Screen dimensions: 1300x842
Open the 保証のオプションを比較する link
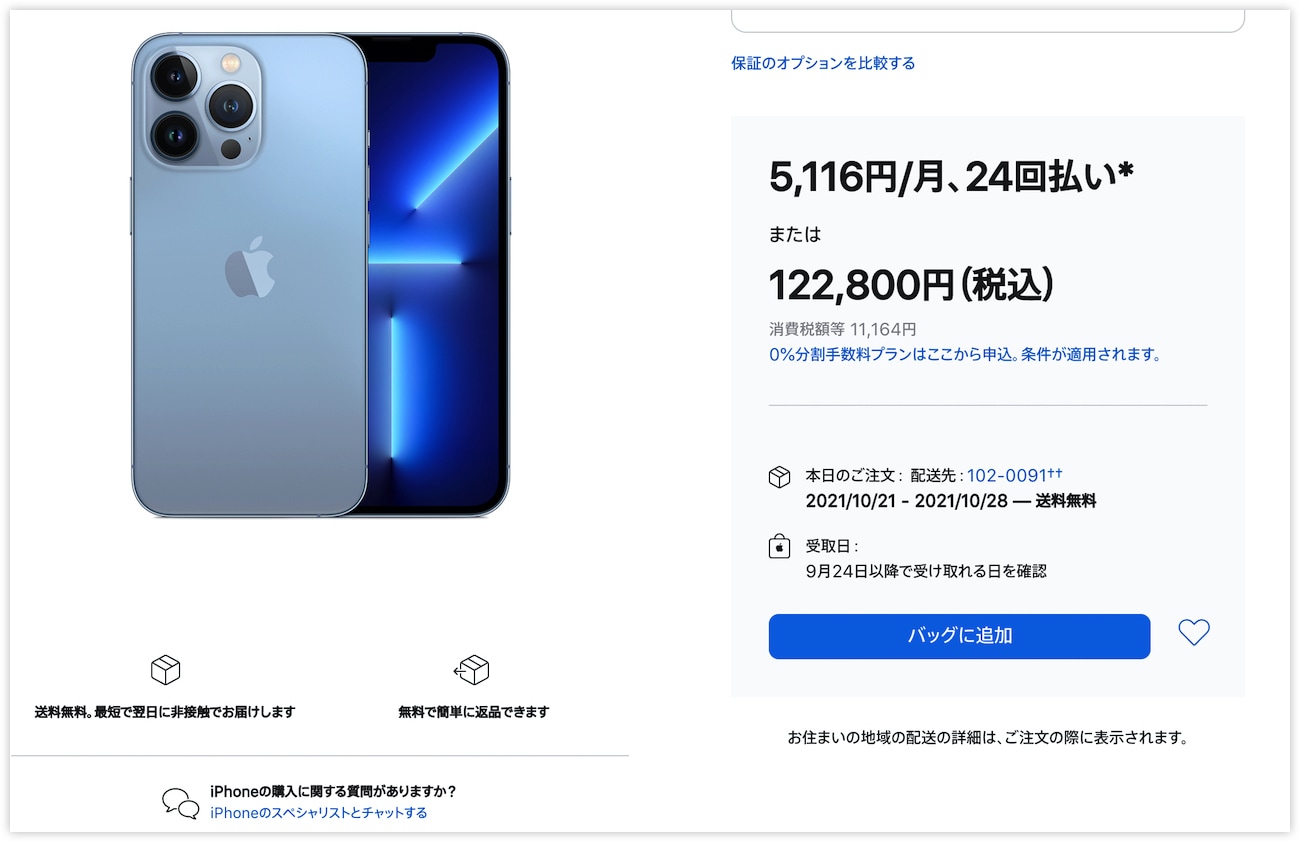pyautogui.click(x=823, y=63)
